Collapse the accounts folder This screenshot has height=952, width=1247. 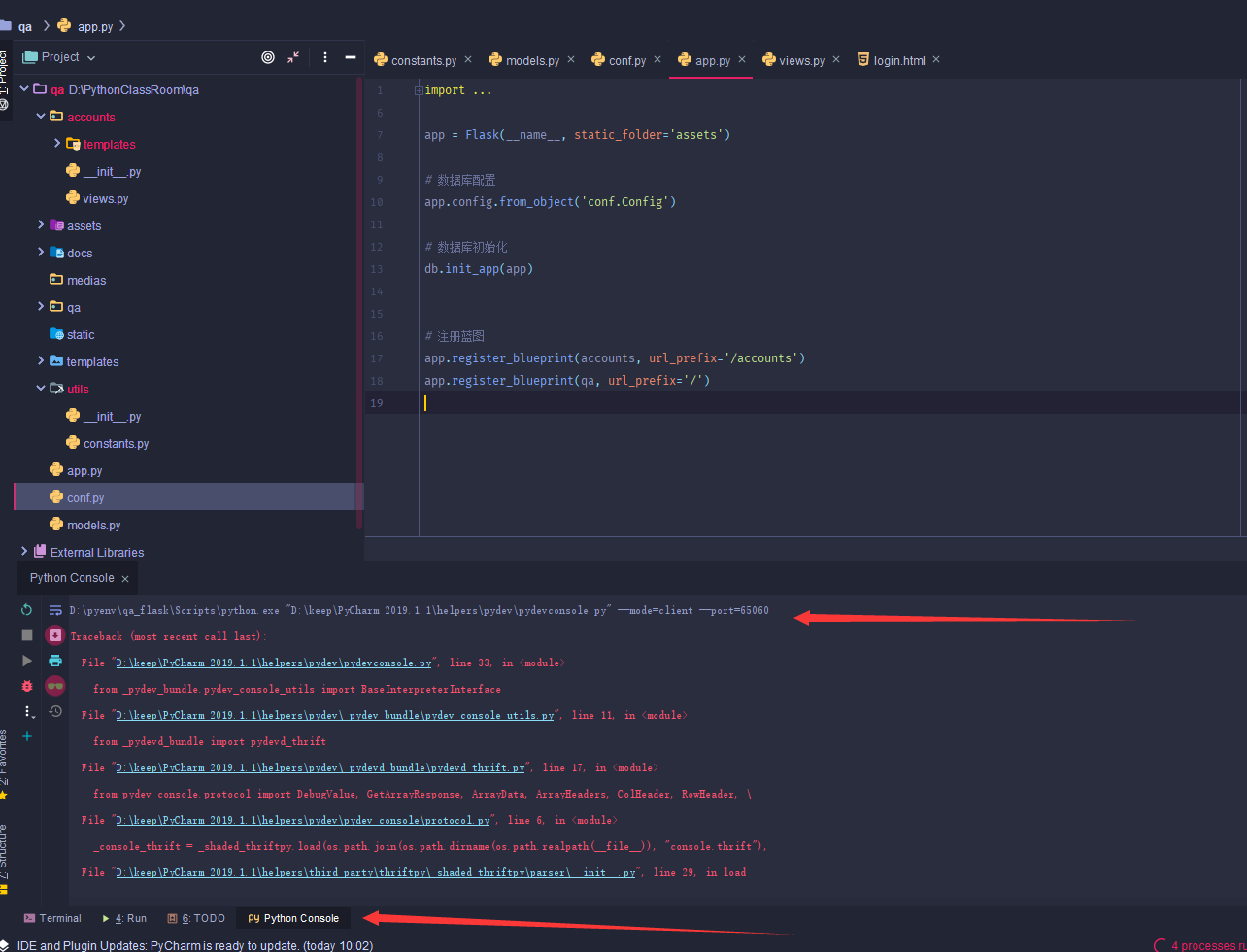click(x=41, y=117)
